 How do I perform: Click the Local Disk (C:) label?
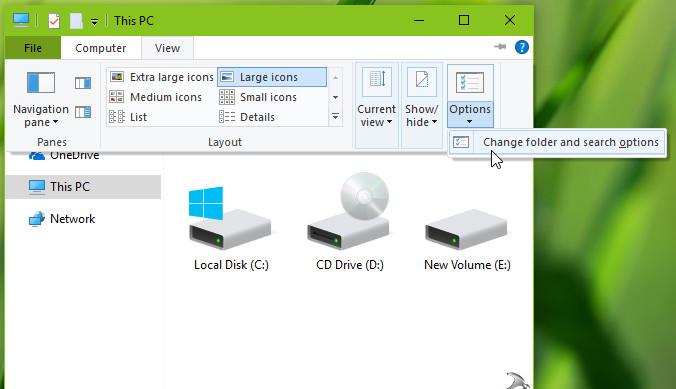point(231,265)
